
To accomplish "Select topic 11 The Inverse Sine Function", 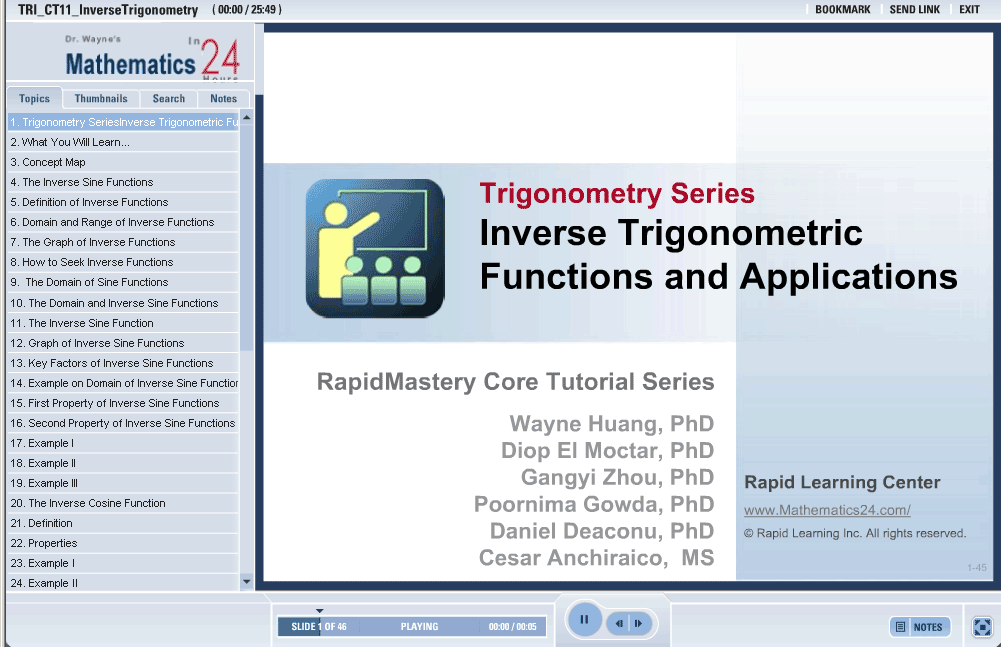I will pyautogui.click(x=123, y=323).
